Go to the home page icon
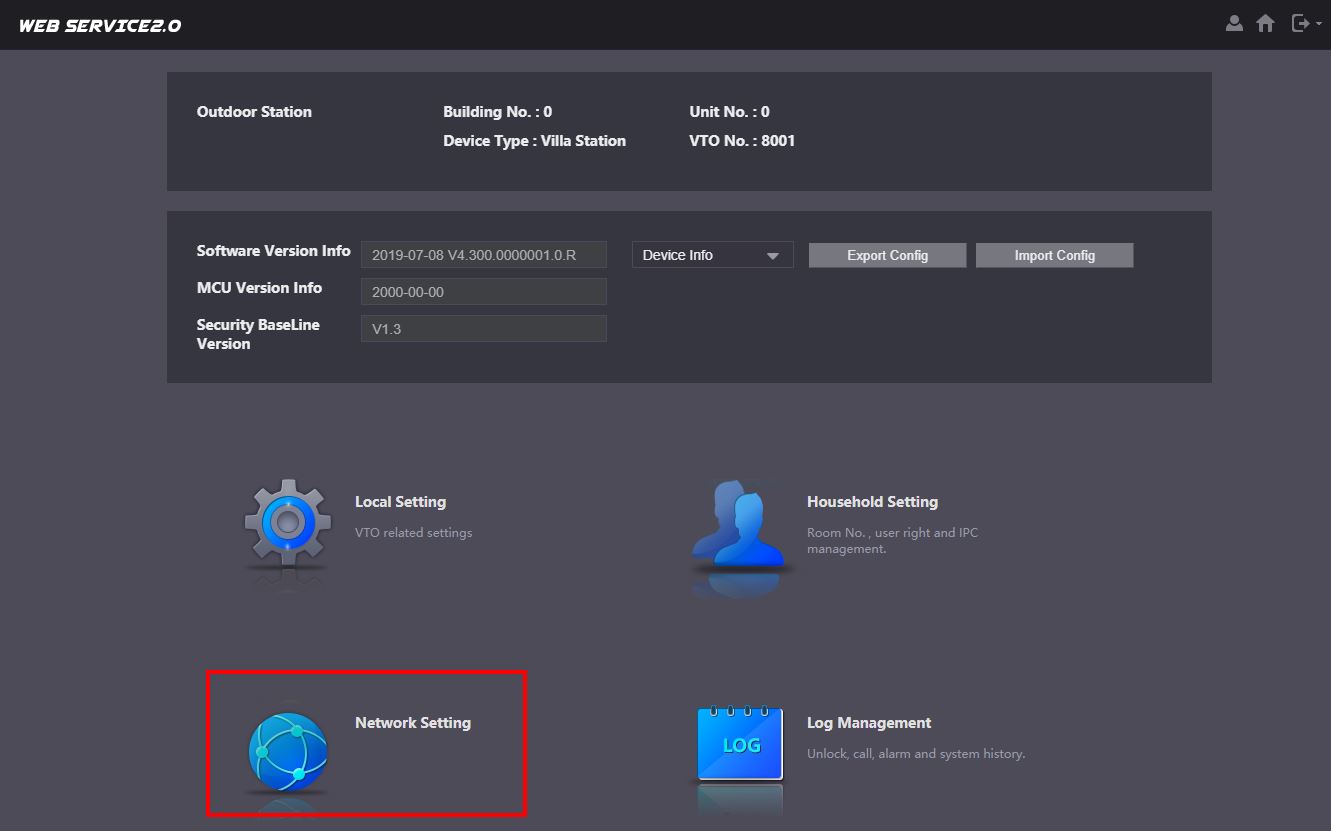Viewport: 1331px width, 831px height. point(1265,23)
